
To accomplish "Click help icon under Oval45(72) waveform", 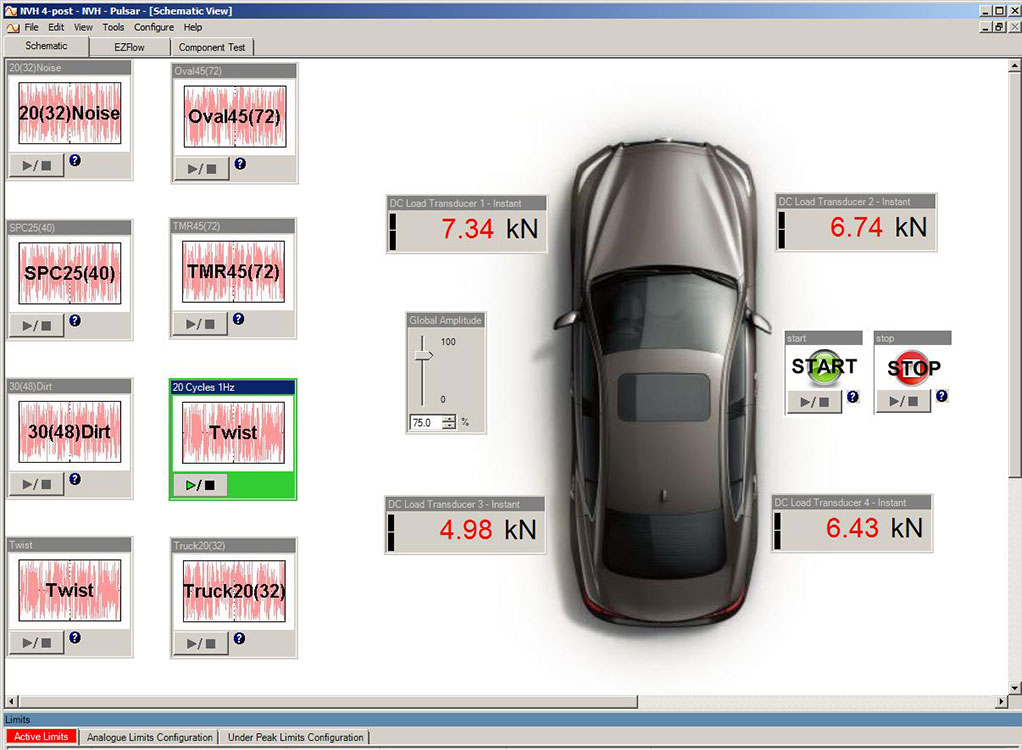I will (x=240, y=163).
